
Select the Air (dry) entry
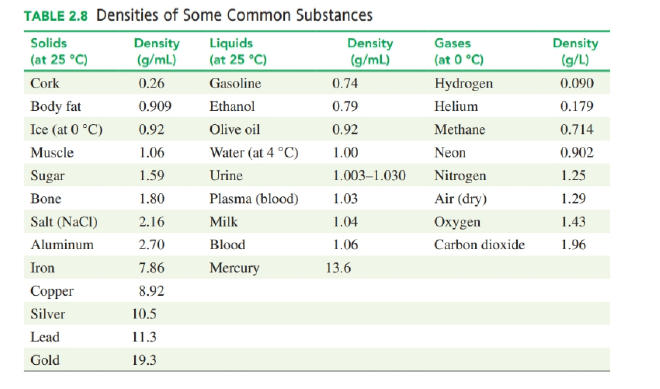[x=460, y=199]
